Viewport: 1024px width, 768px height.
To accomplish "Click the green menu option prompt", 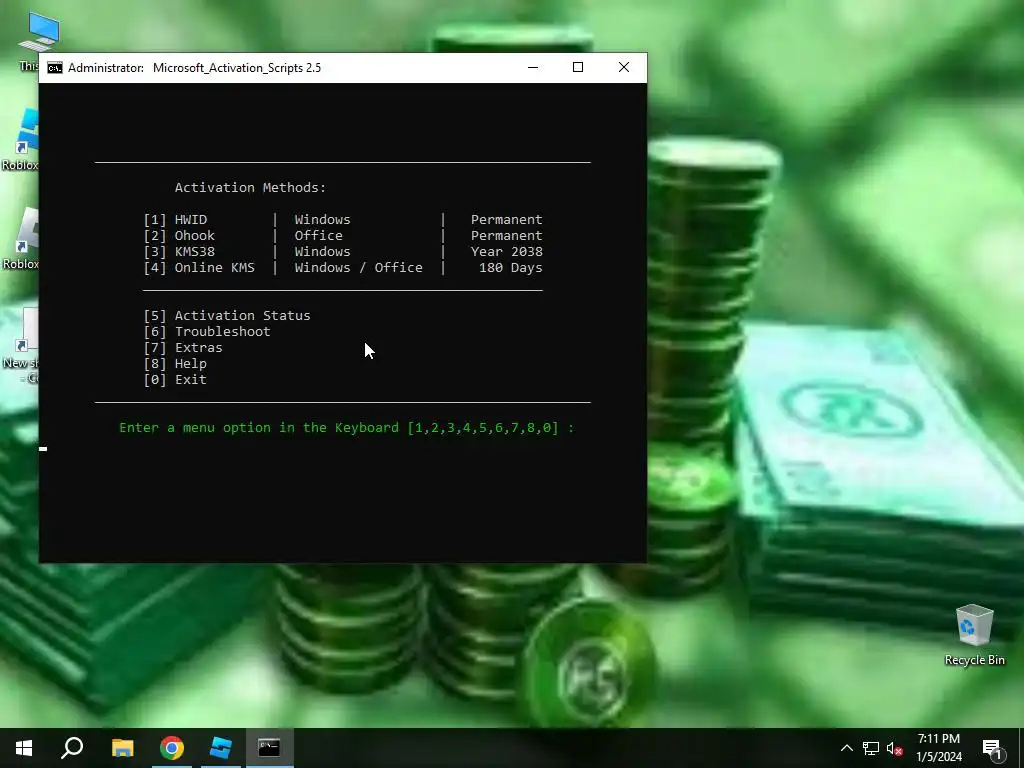I will [x=347, y=428].
